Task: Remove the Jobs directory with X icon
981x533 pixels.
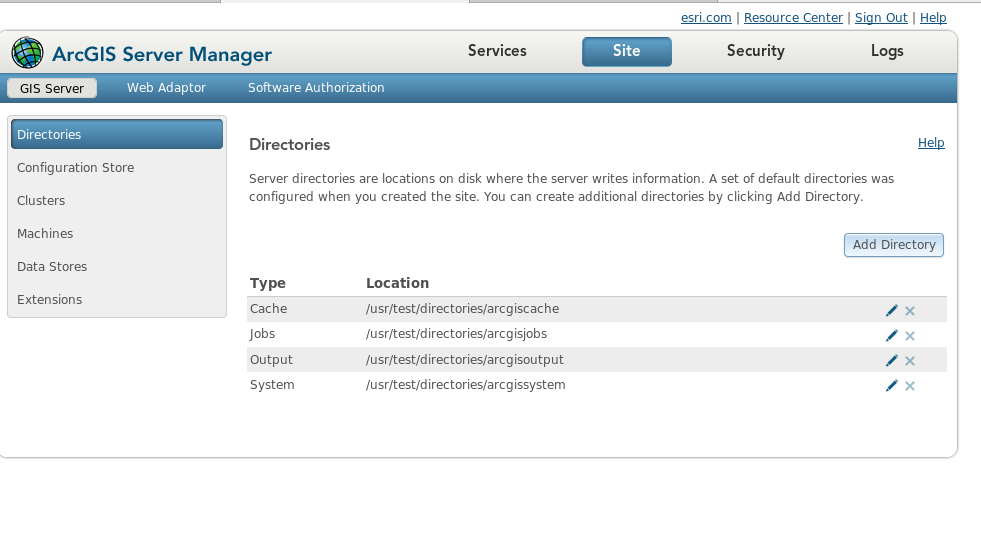Action: (x=910, y=336)
